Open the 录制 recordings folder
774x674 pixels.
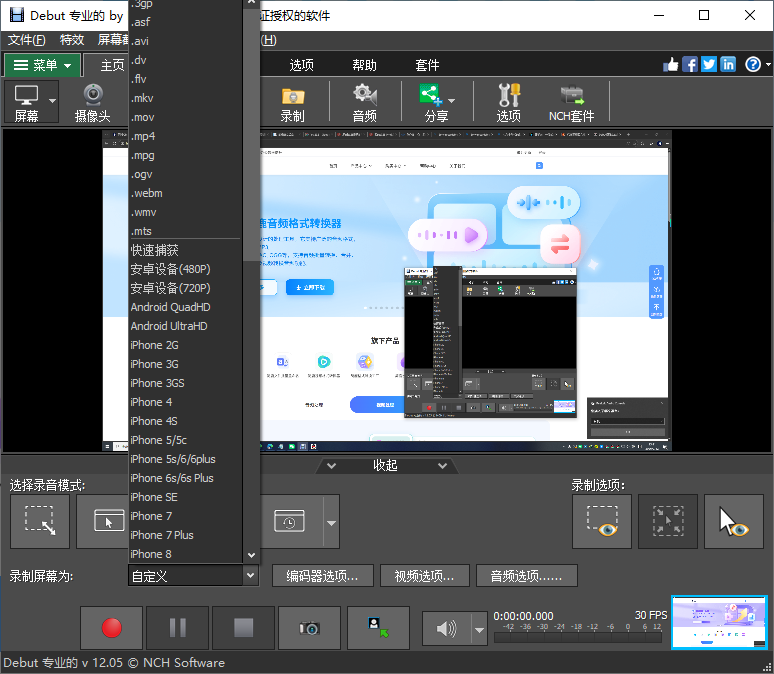click(x=293, y=102)
